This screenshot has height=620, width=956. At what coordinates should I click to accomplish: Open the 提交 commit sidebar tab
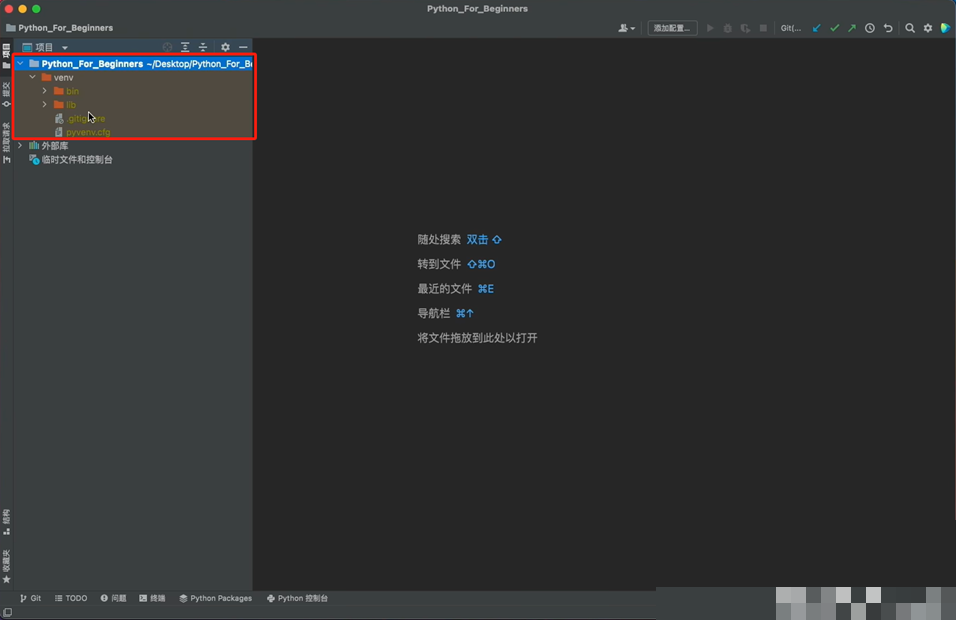[x=6, y=94]
